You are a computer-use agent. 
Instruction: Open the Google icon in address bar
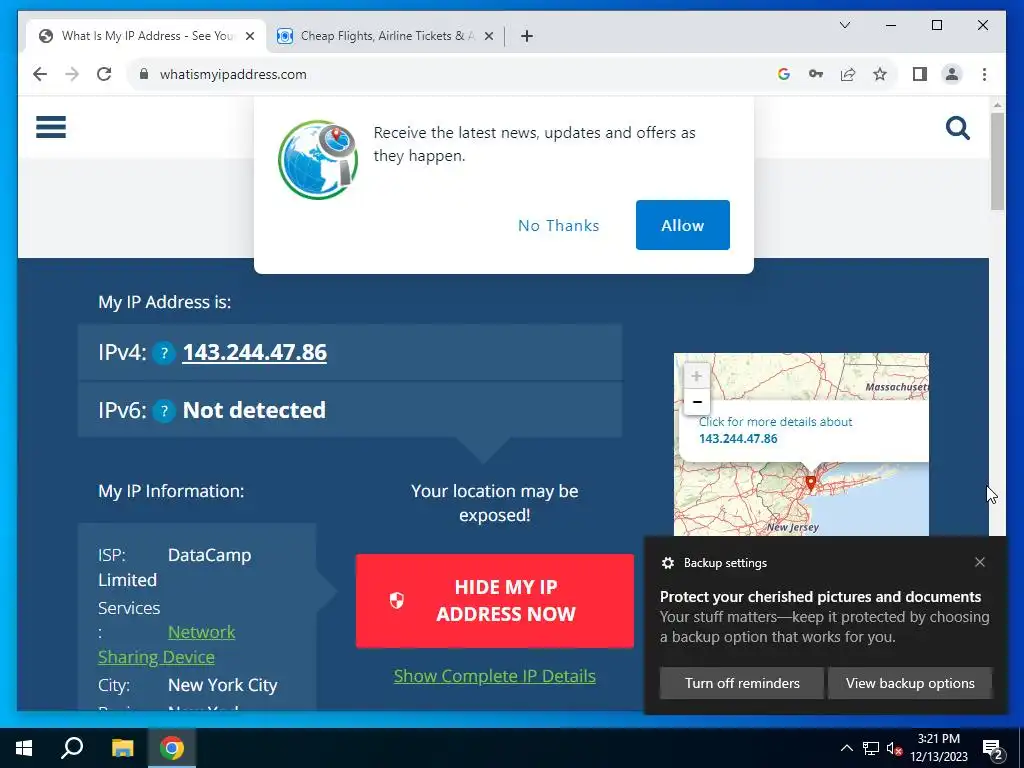pos(784,74)
